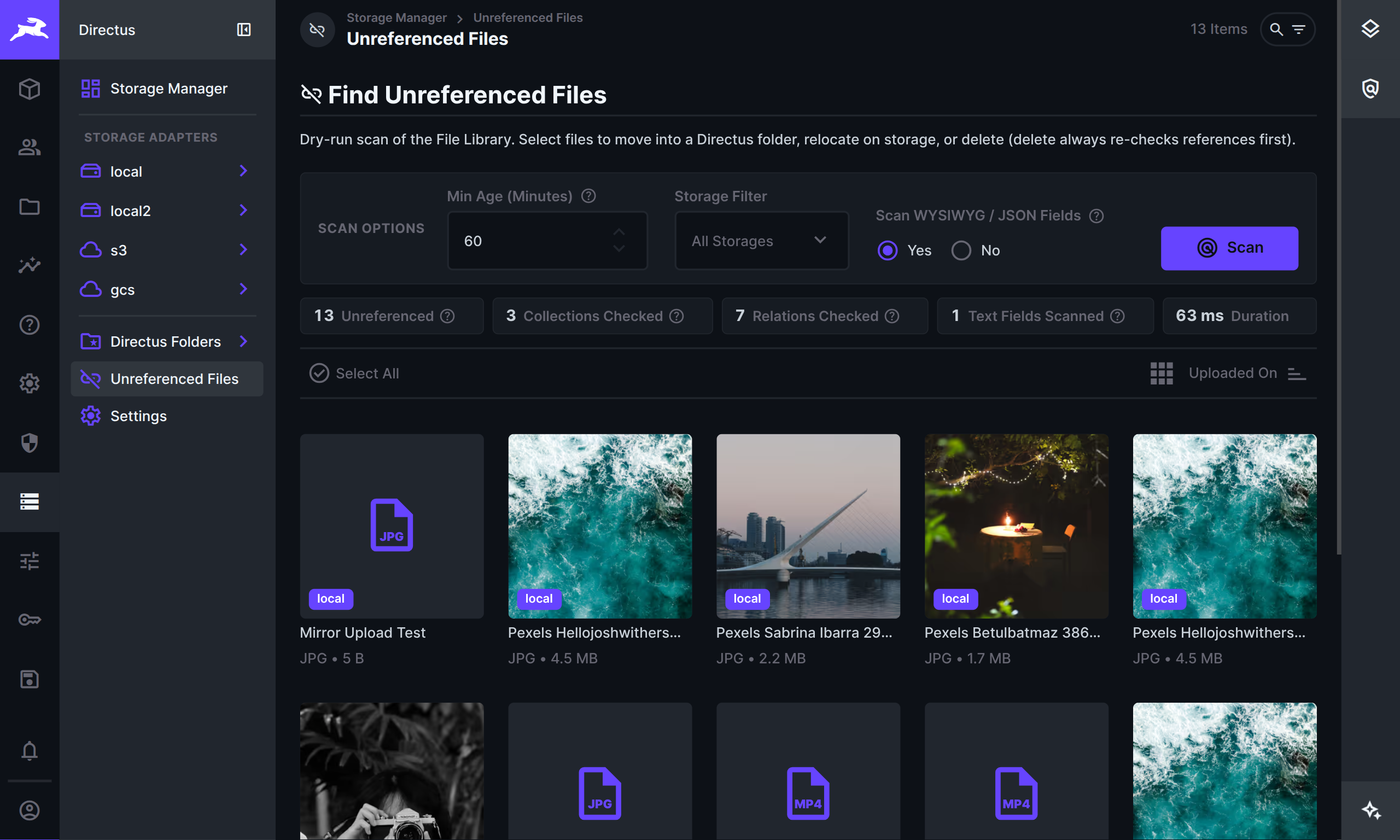Image resolution: width=1400 pixels, height=840 pixels.
Task: Click the Min Age (Minutes) input field
Action: [x=547, y=241]
